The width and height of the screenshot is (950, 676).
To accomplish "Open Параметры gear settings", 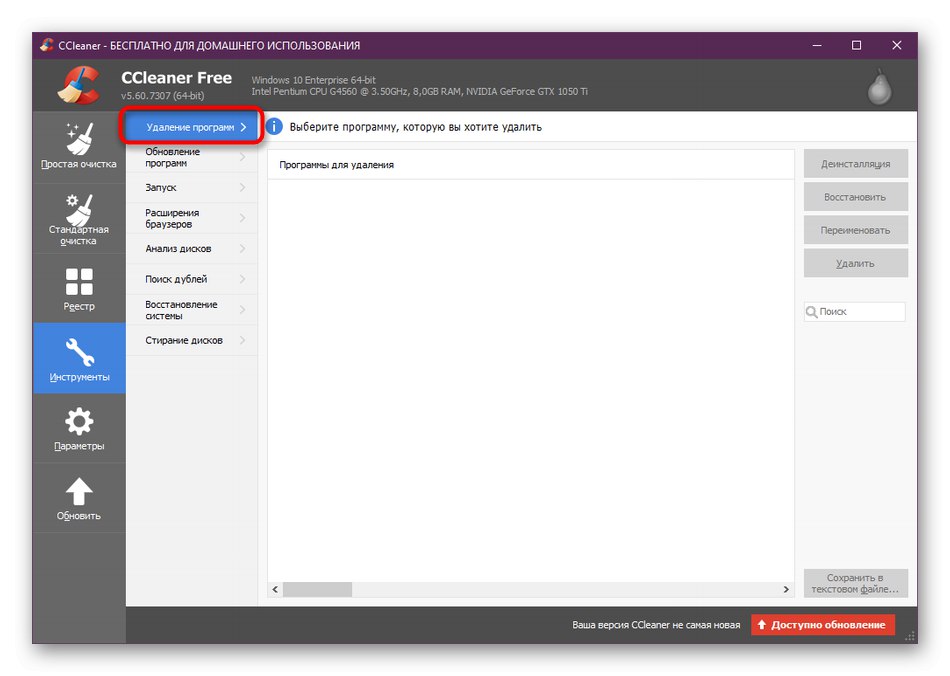I will tap(79, 429).
